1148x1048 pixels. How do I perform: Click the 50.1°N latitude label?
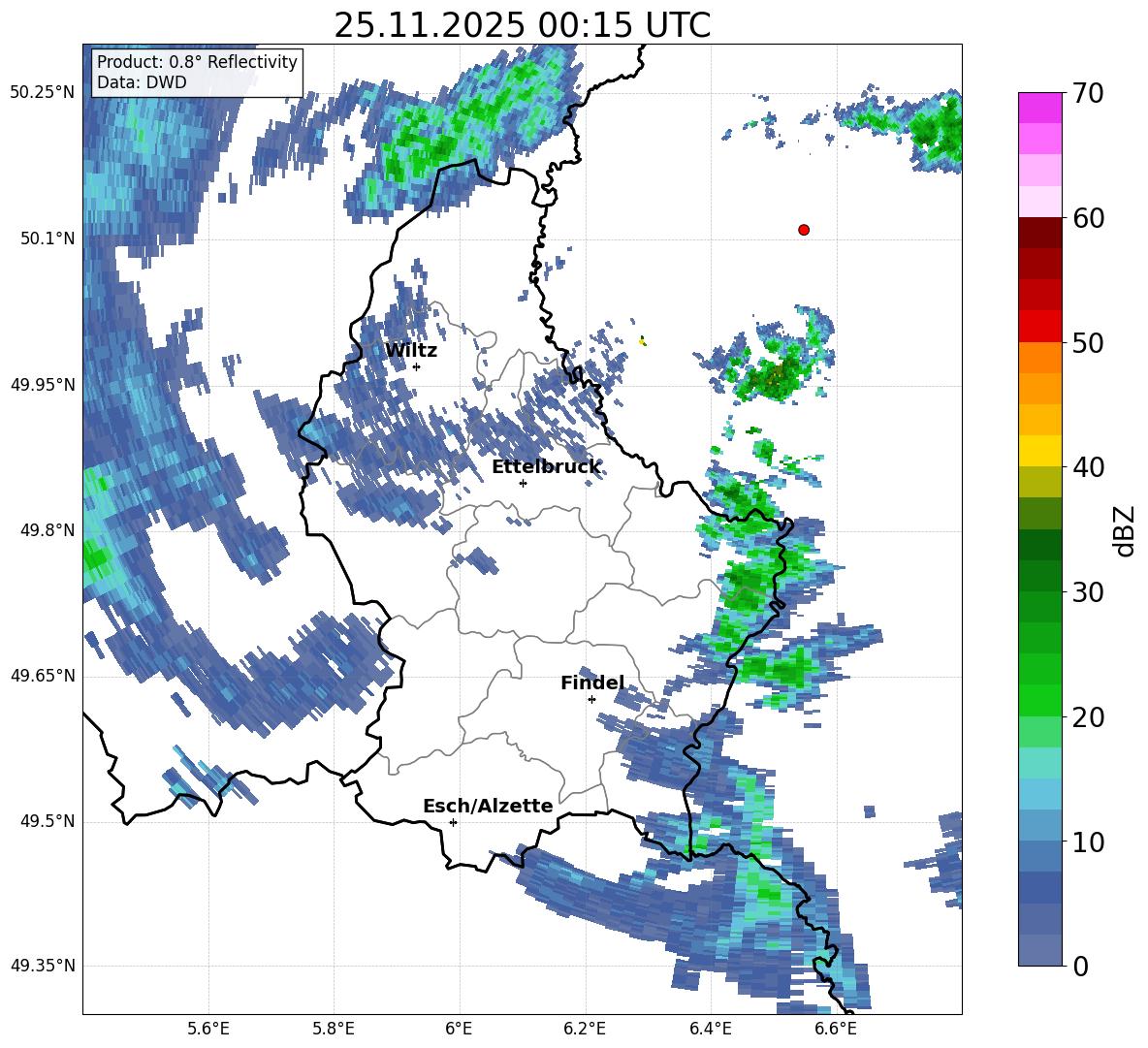click(x=47, y=238)
